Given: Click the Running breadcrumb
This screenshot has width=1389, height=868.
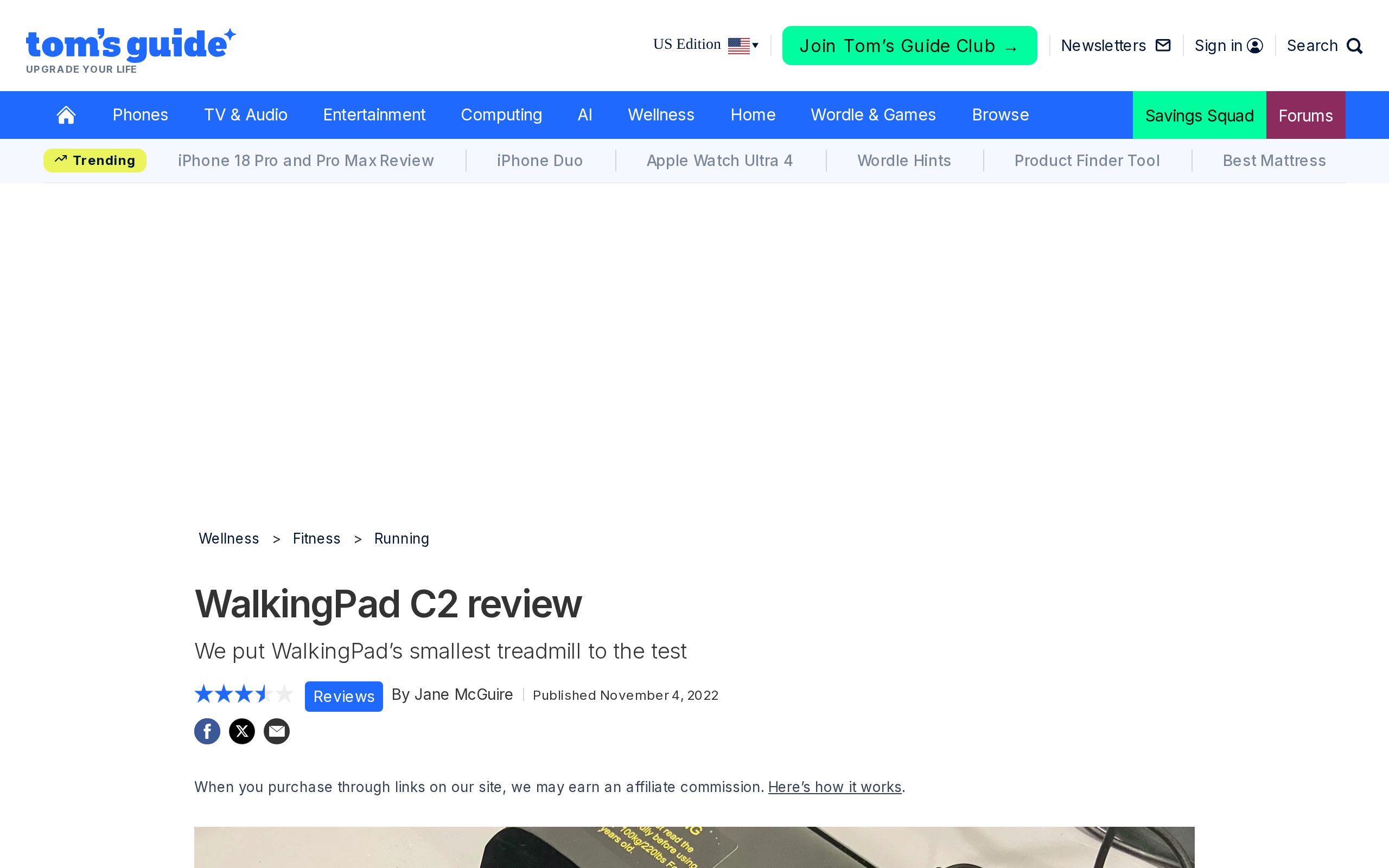Looking at the screenshot, I should [401, 539].
